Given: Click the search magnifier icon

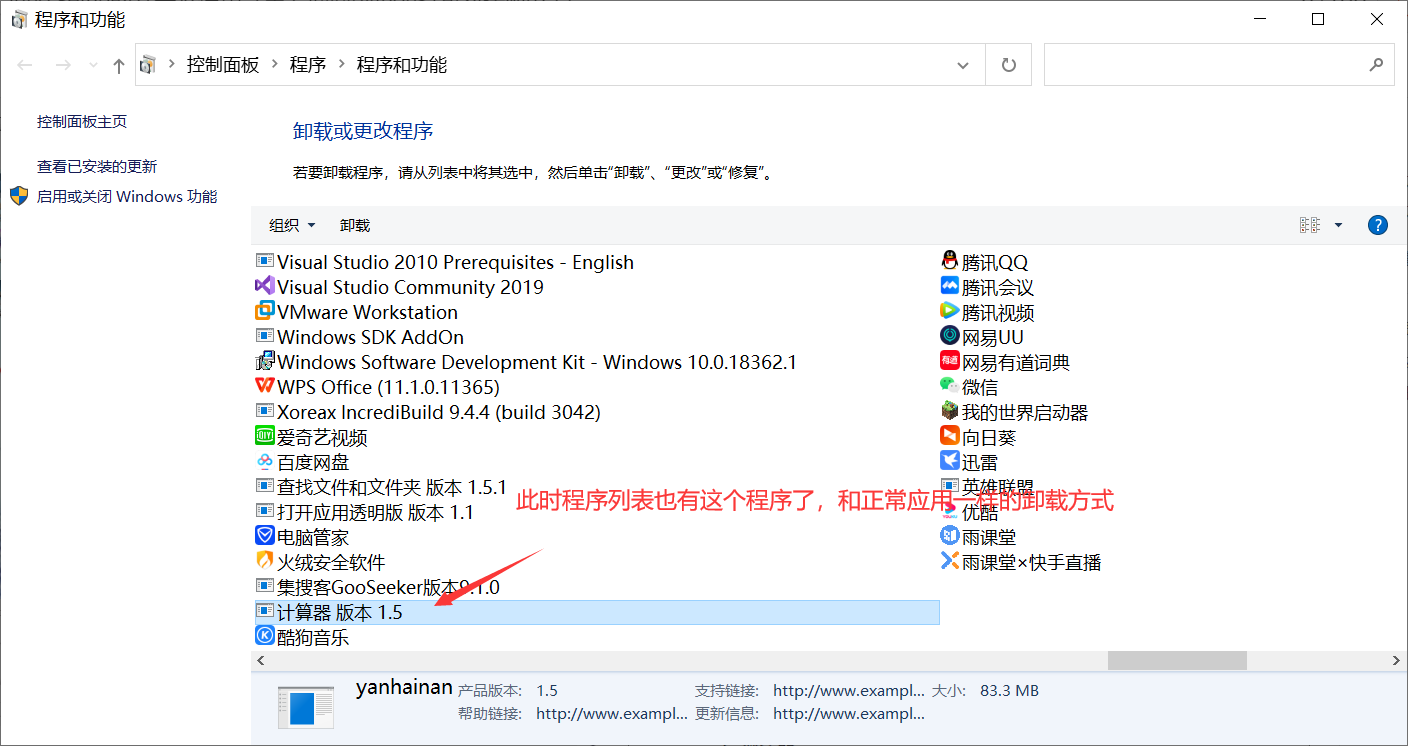Looking at the screenshot, I should coord(1376,65).
